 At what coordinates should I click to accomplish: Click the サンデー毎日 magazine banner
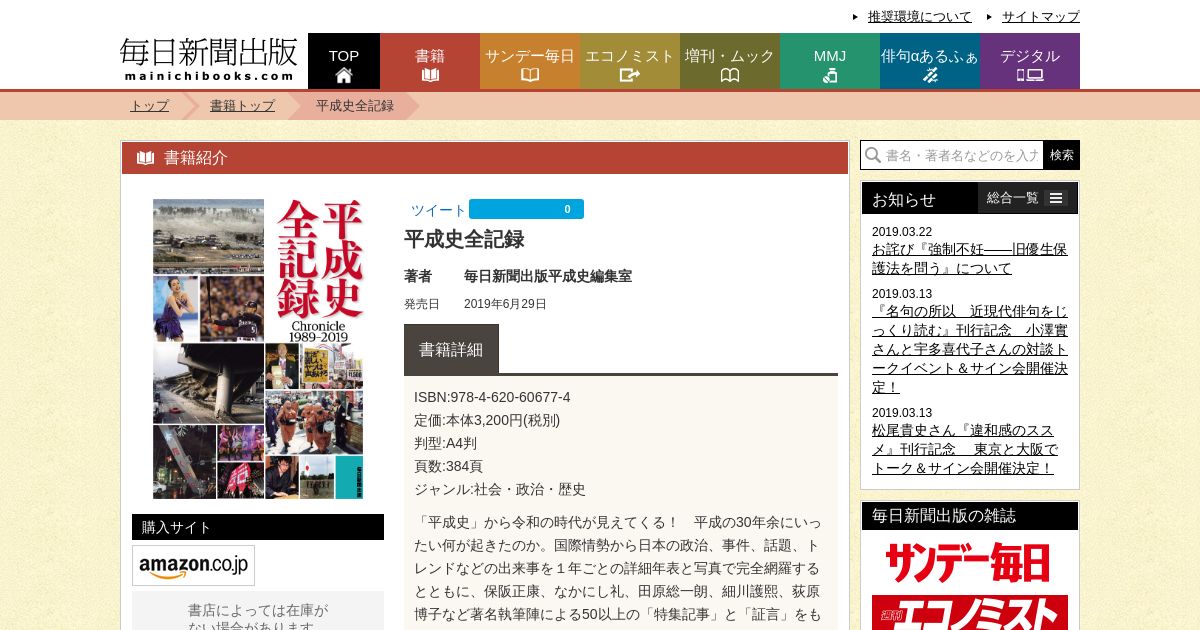(969, 562)
